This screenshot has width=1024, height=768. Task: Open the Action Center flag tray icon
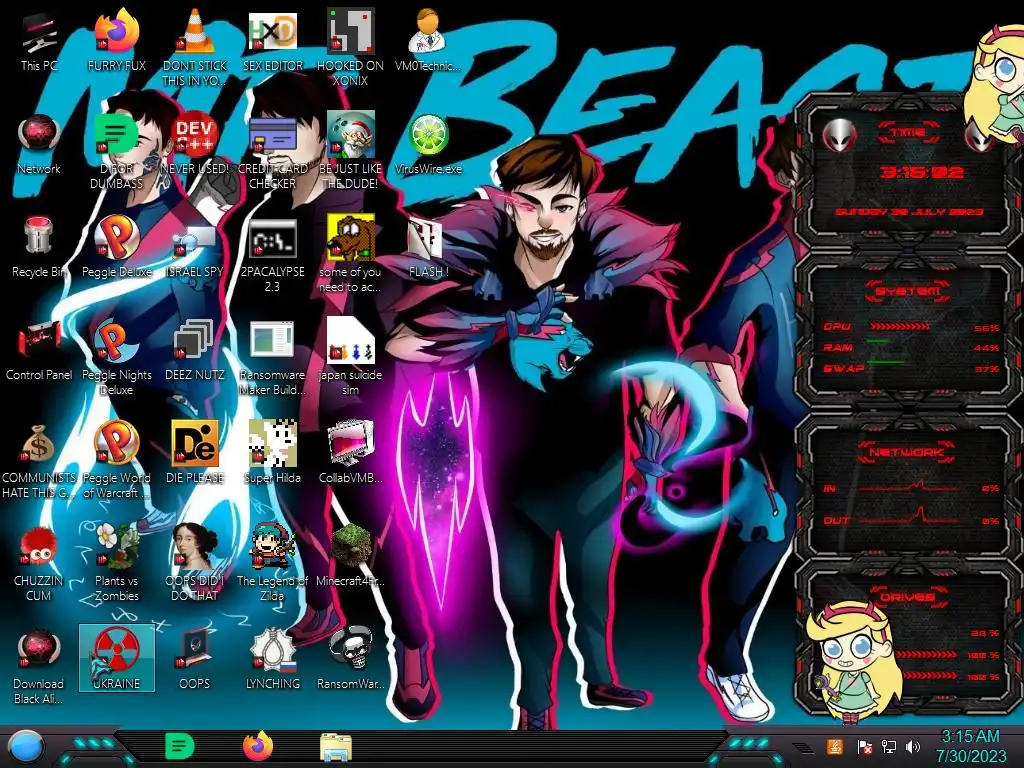[x=863, y=747]
